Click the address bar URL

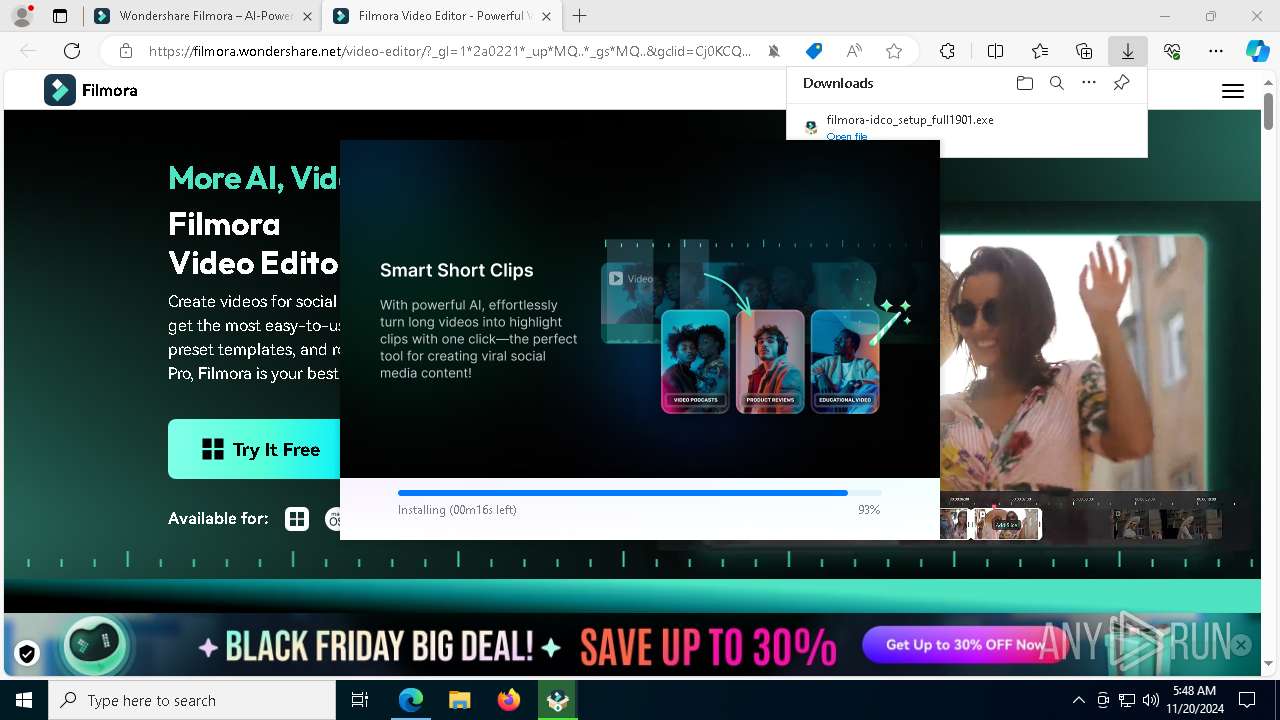[449, 51]
